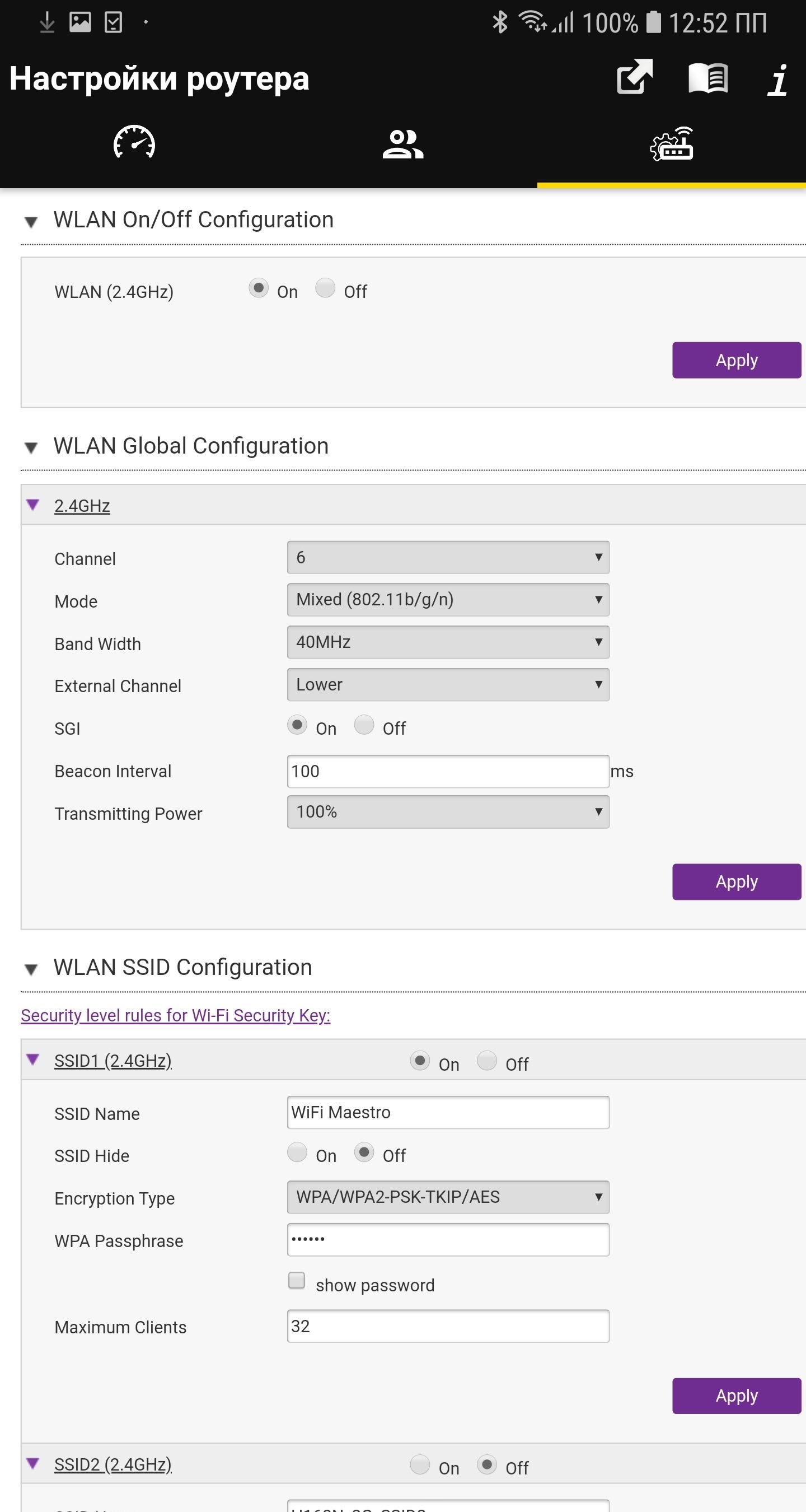Open the Channel dropdown
This screenshot has height=1512, width=806.
click(448, 558)
